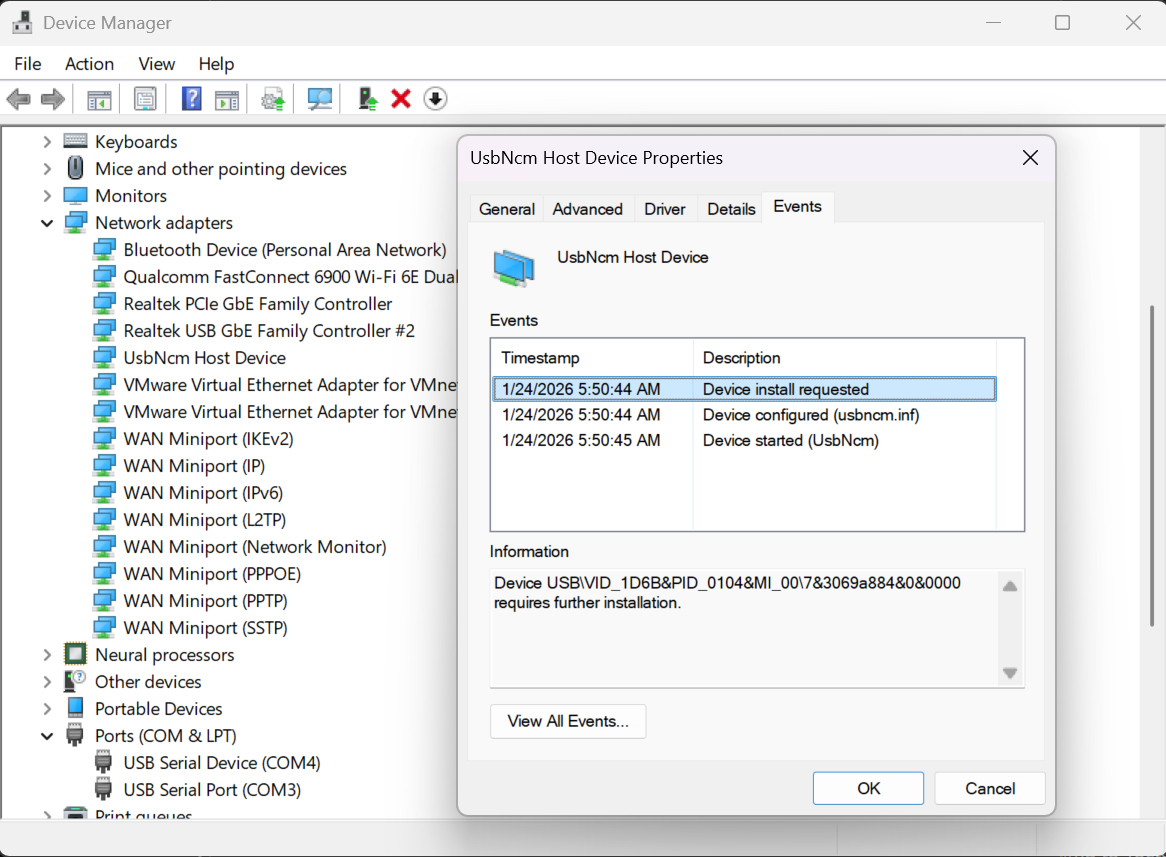The height and width of the screenshot is (857, 1166).
Task: Expand the Portable Devices node
Action: click(x=47, y=709)
